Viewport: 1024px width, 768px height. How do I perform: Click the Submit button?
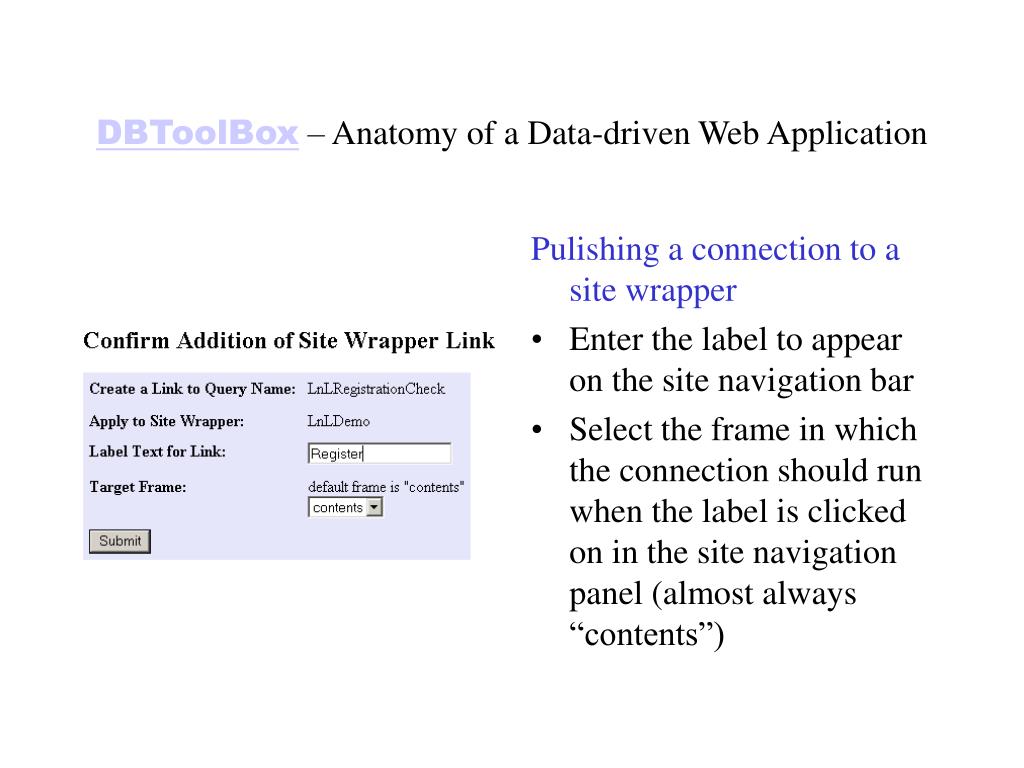(120, 541)
